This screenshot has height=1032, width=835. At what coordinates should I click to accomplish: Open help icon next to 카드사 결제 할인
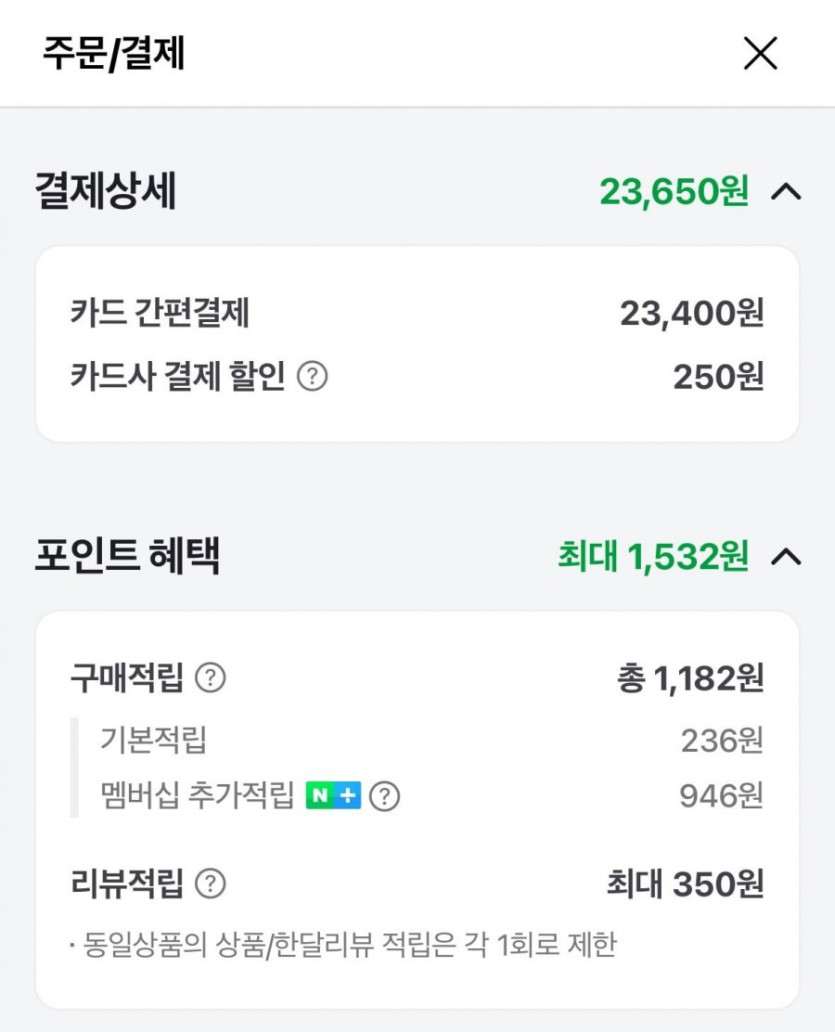click(x=313, y=377)
